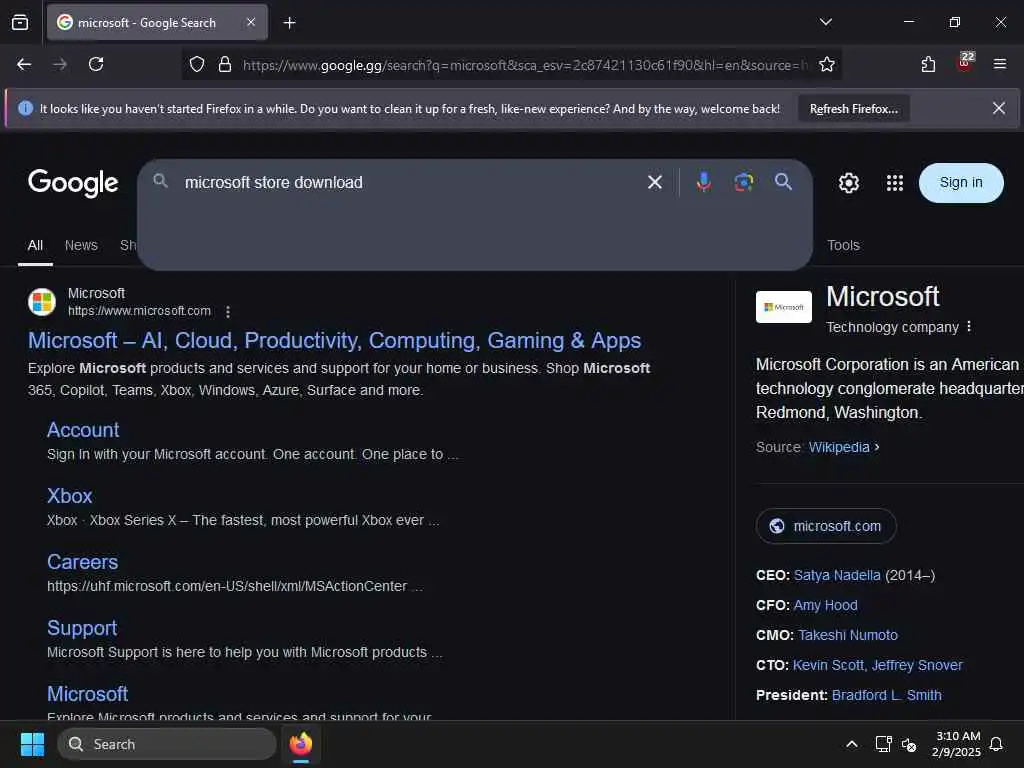Screen dimensions: 1024x768
Task: Open the Xbox sitelink
Action: click(x=69, y=496)
